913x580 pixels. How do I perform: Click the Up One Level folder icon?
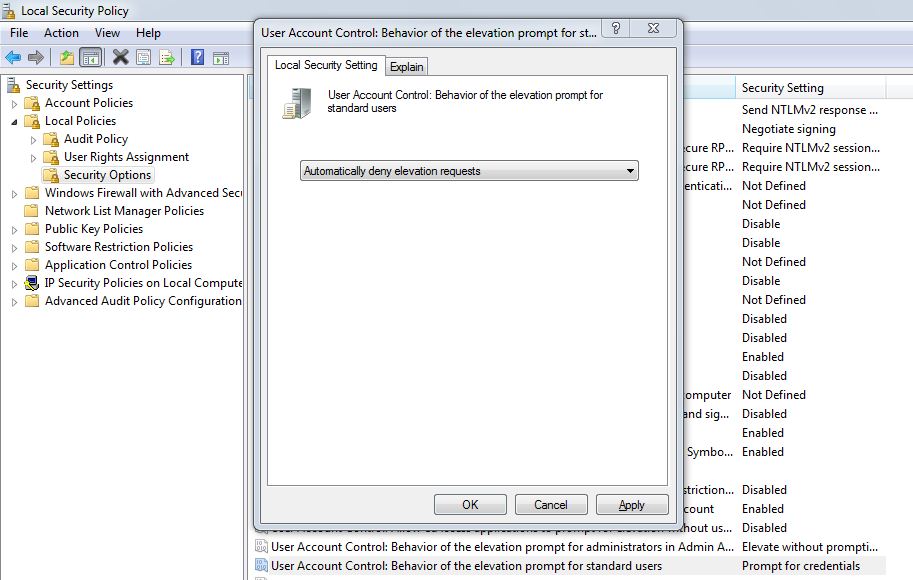point(67,57)
